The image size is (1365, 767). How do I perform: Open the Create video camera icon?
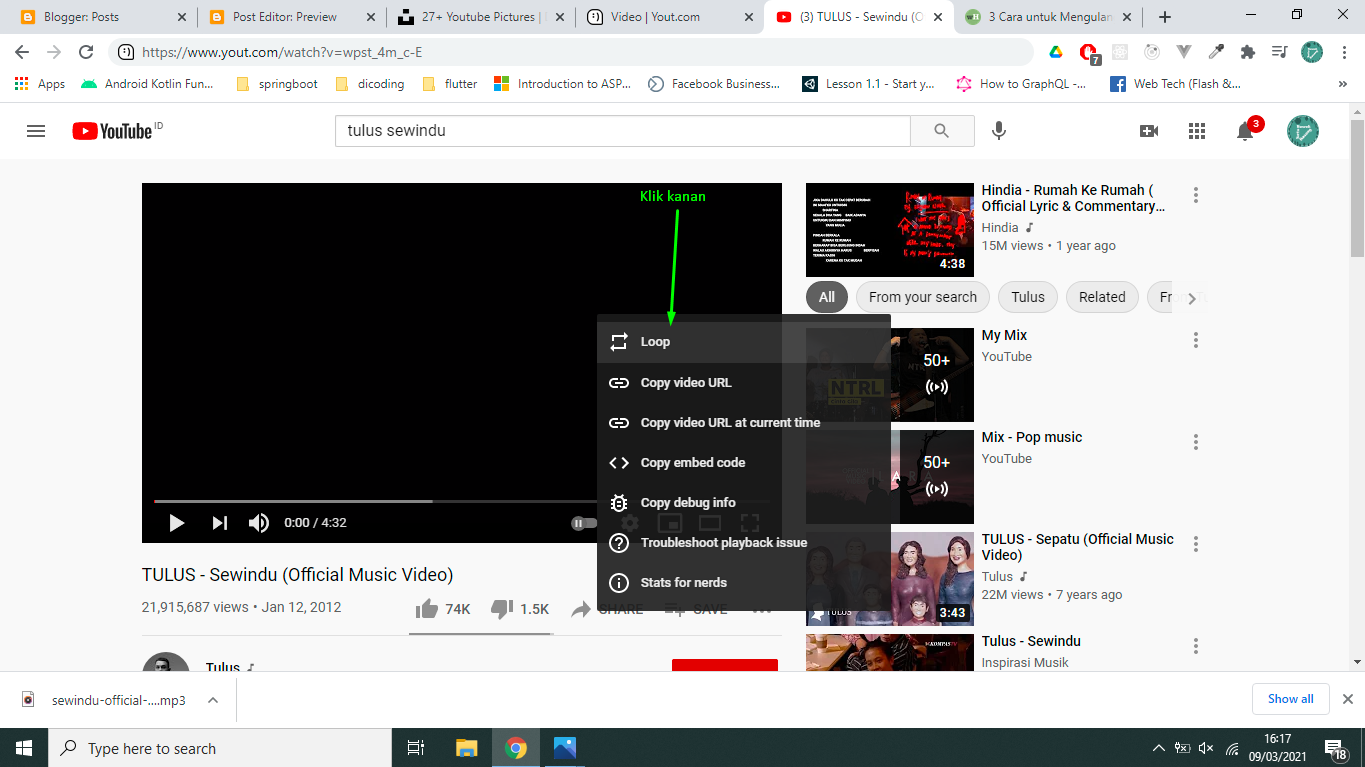1149,131
